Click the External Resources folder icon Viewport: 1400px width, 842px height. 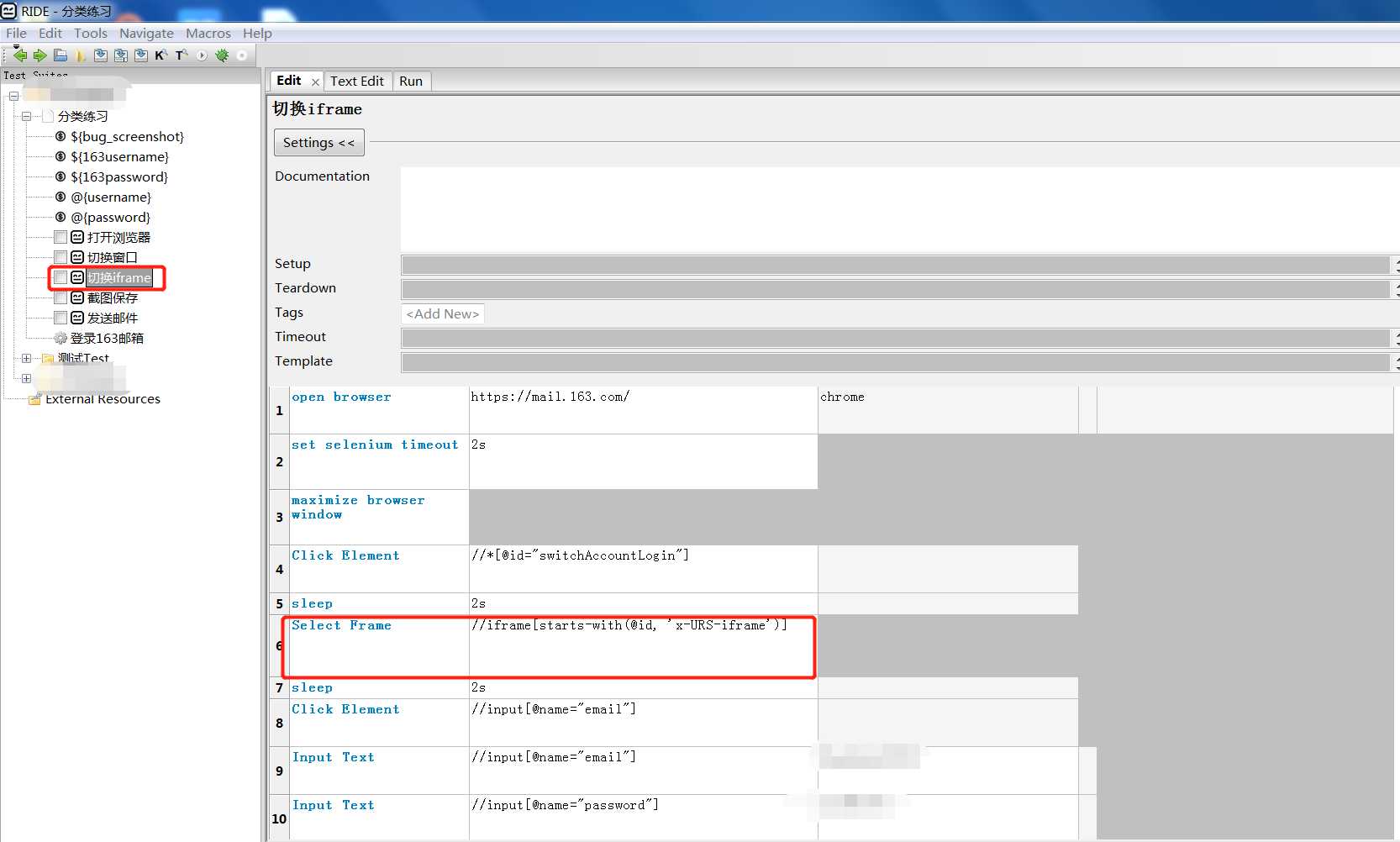pyautogui.click(x=34, y=399)
